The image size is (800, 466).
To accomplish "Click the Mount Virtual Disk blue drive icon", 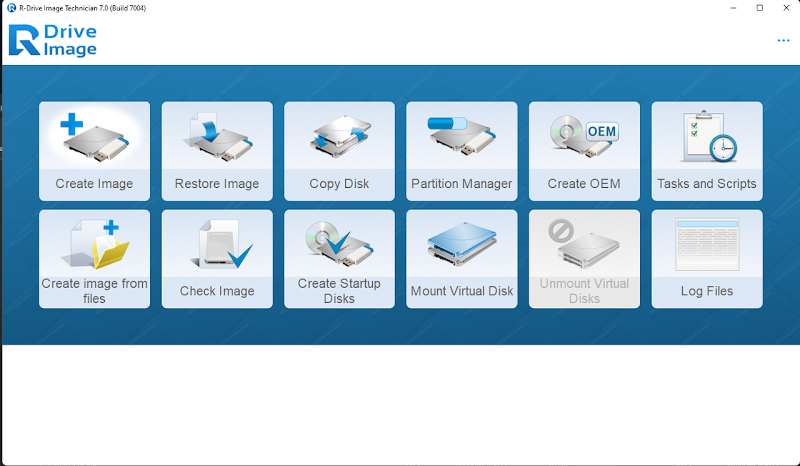I will (x=462, y=244).
